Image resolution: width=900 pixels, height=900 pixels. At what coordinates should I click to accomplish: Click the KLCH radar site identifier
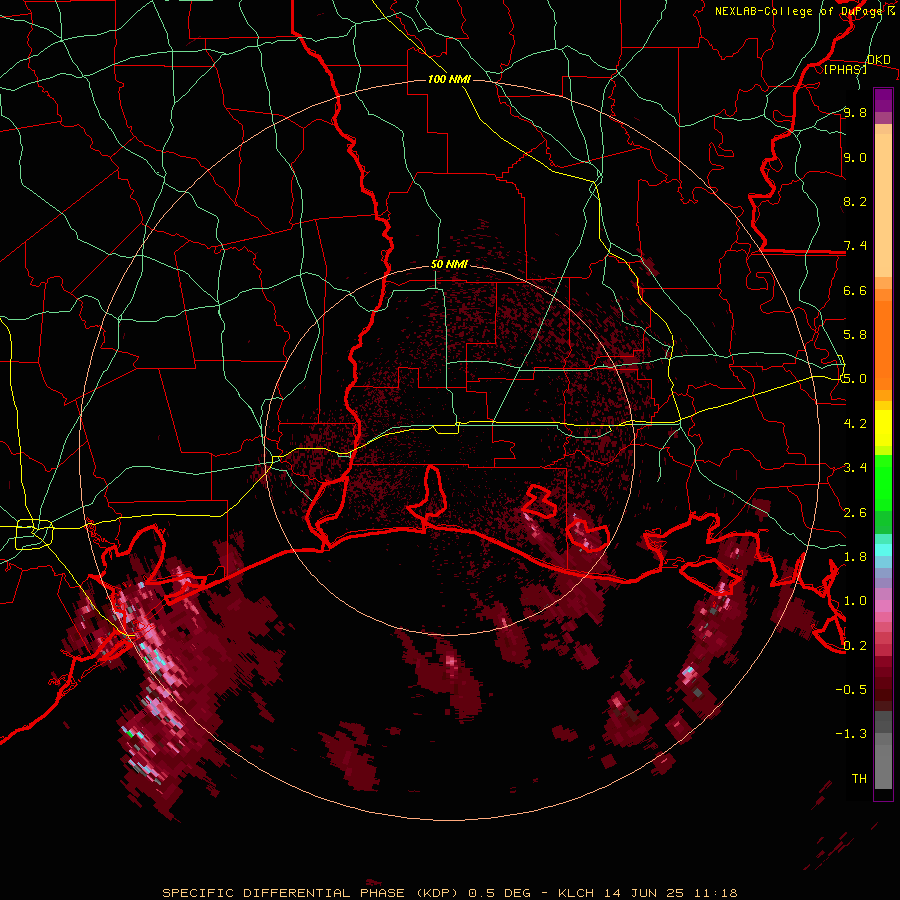(575, 893)
